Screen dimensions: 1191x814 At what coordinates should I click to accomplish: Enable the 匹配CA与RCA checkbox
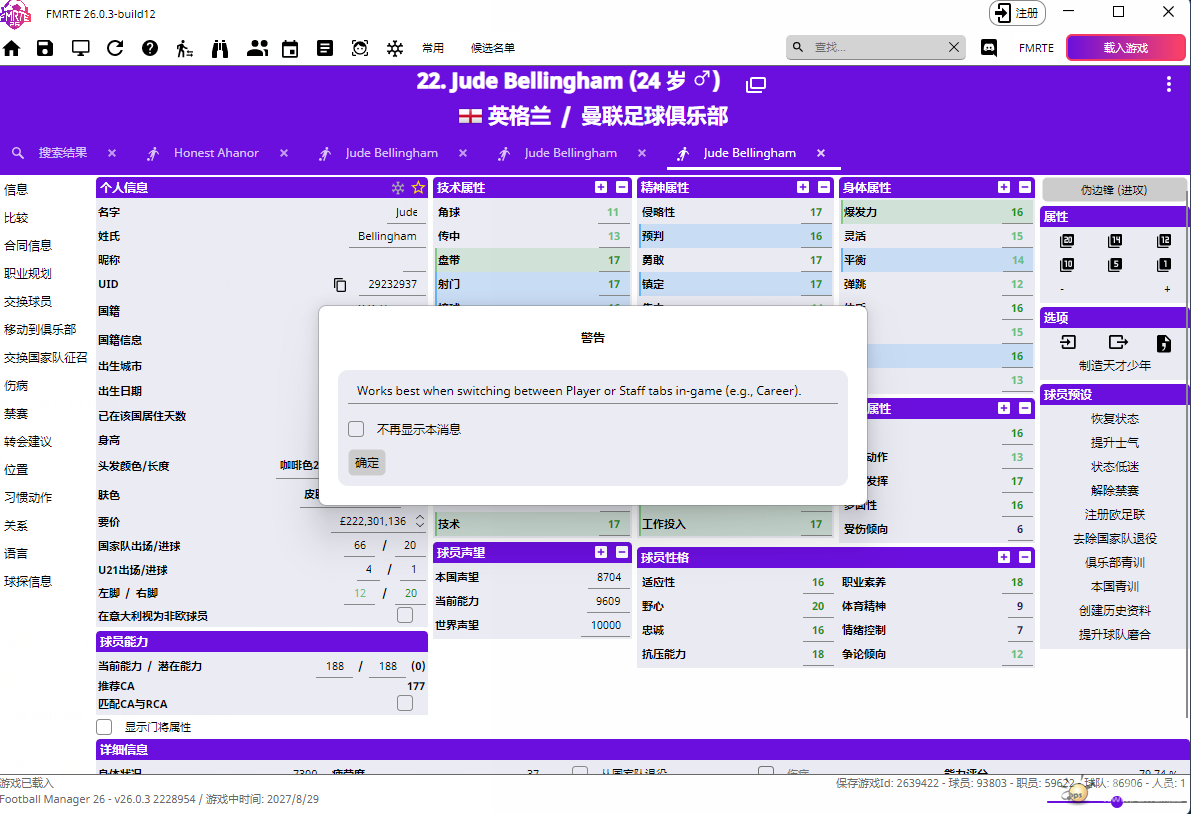click(x=405, y=703)
